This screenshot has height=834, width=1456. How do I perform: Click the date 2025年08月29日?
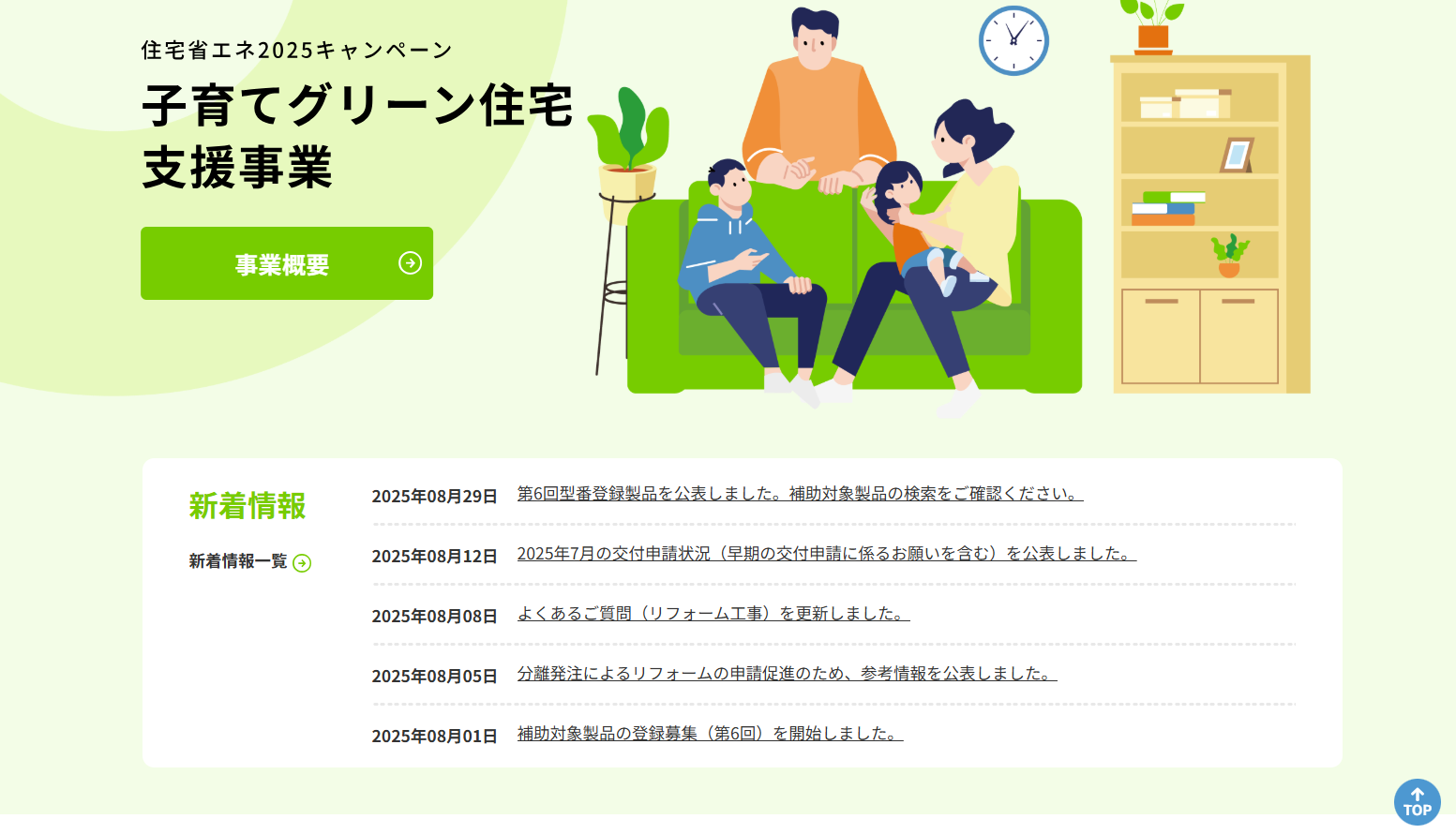point(434,496)
